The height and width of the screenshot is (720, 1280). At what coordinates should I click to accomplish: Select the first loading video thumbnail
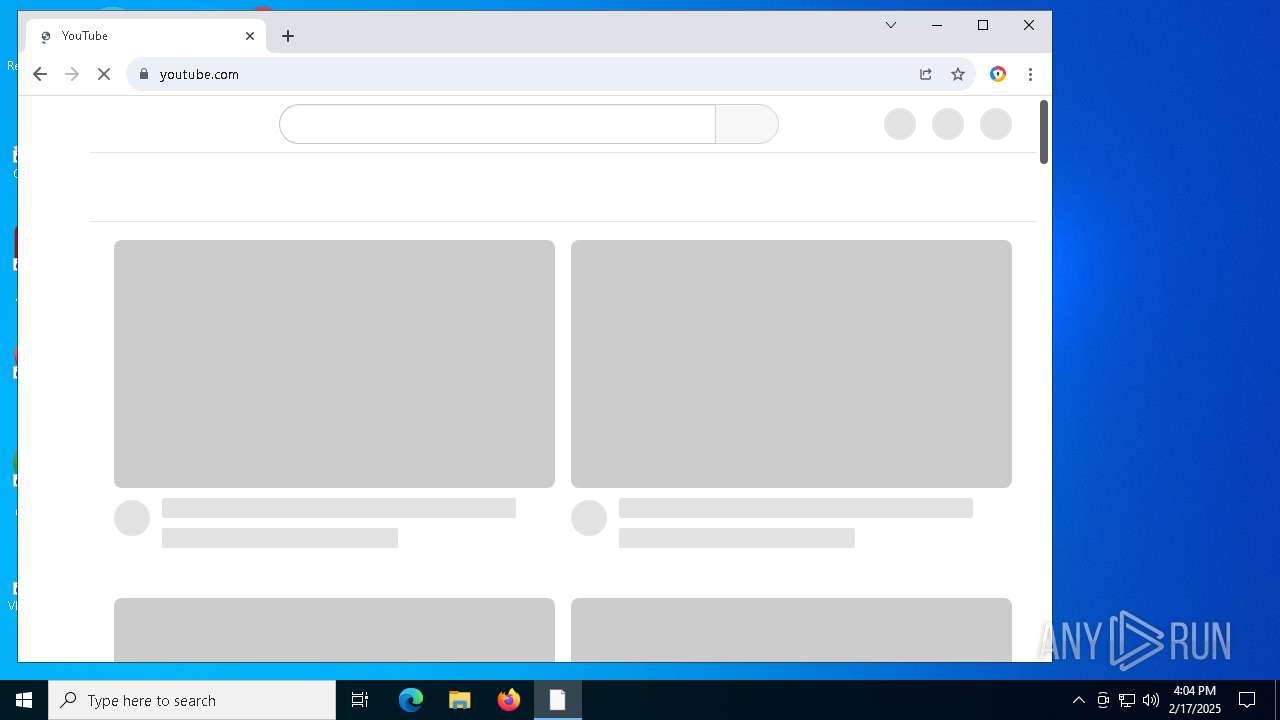(x=334, y=364)
